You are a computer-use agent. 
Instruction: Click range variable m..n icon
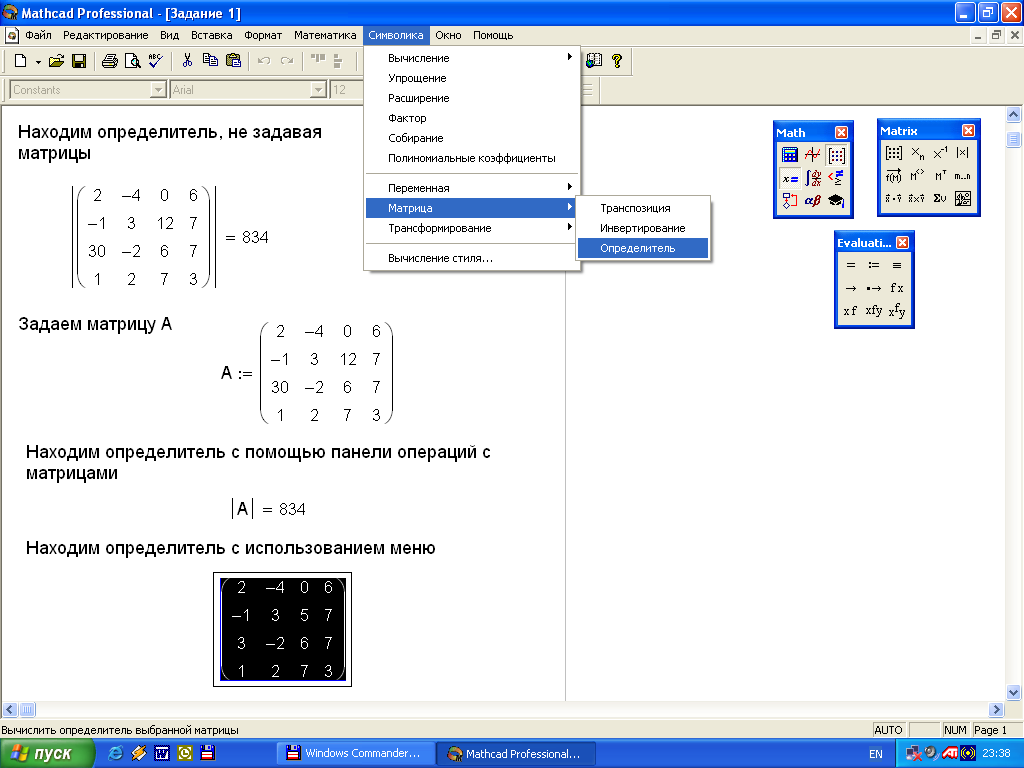[963, 176]
